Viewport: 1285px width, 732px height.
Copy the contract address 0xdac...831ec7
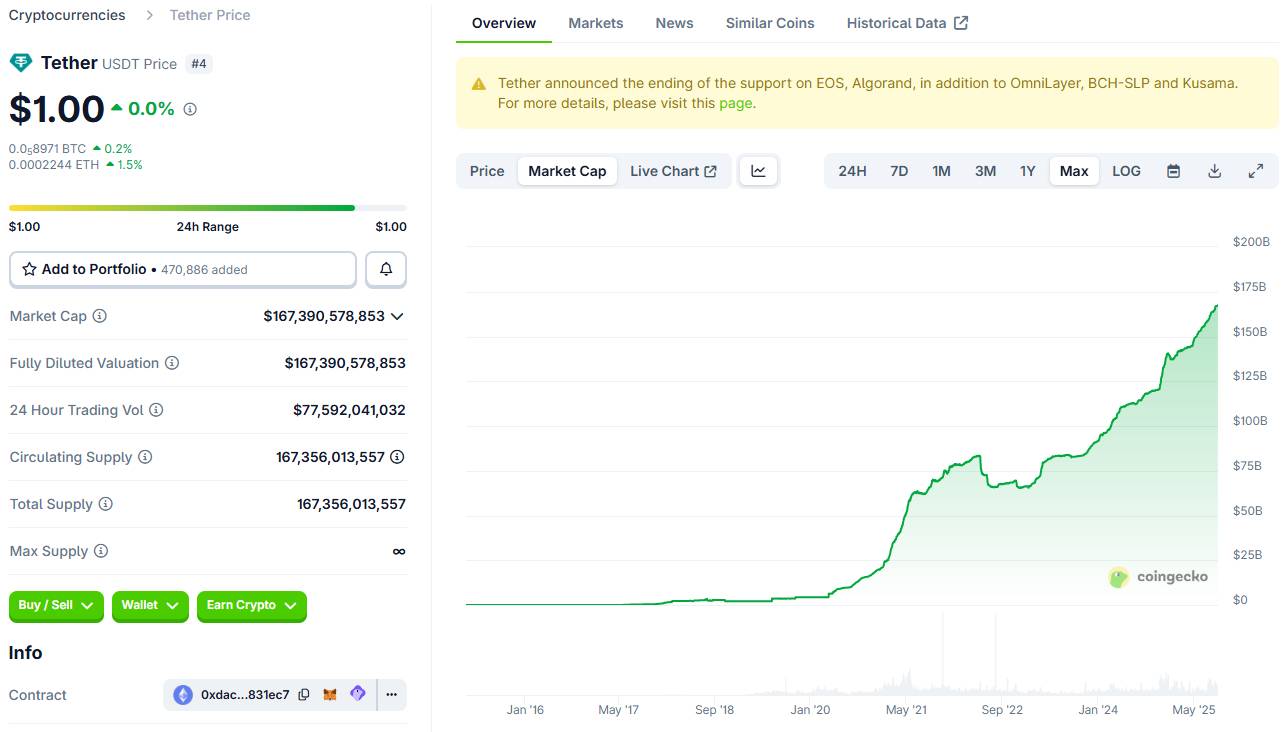point(304,695)
